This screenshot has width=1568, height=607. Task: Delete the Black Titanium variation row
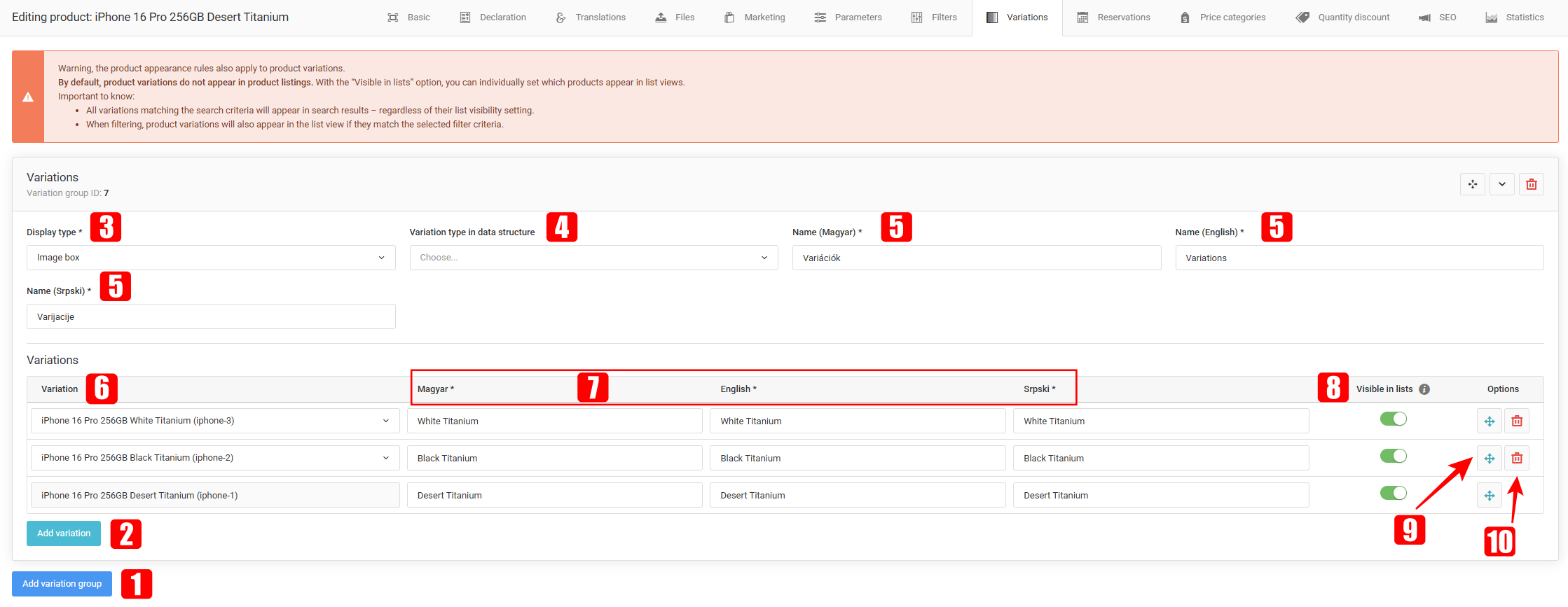pyautogui.click(x=1517, y=458)
